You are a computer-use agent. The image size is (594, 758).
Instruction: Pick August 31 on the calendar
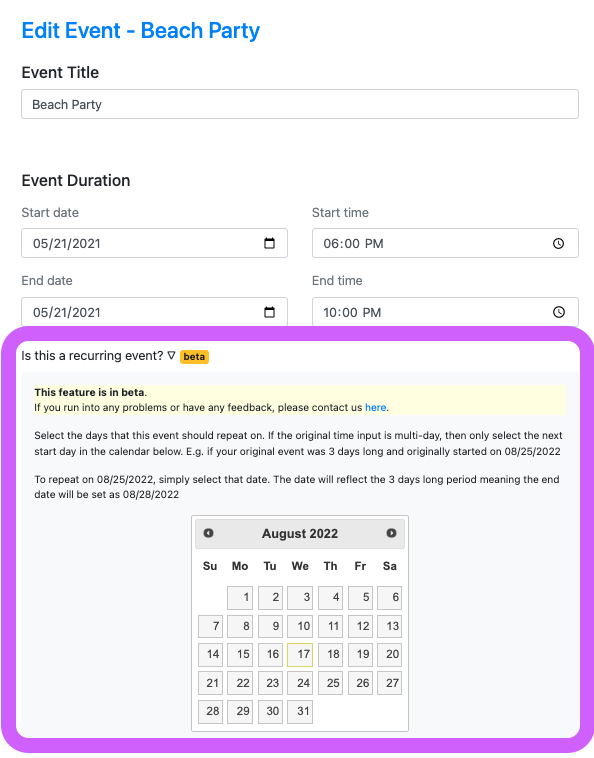[300, 712]
